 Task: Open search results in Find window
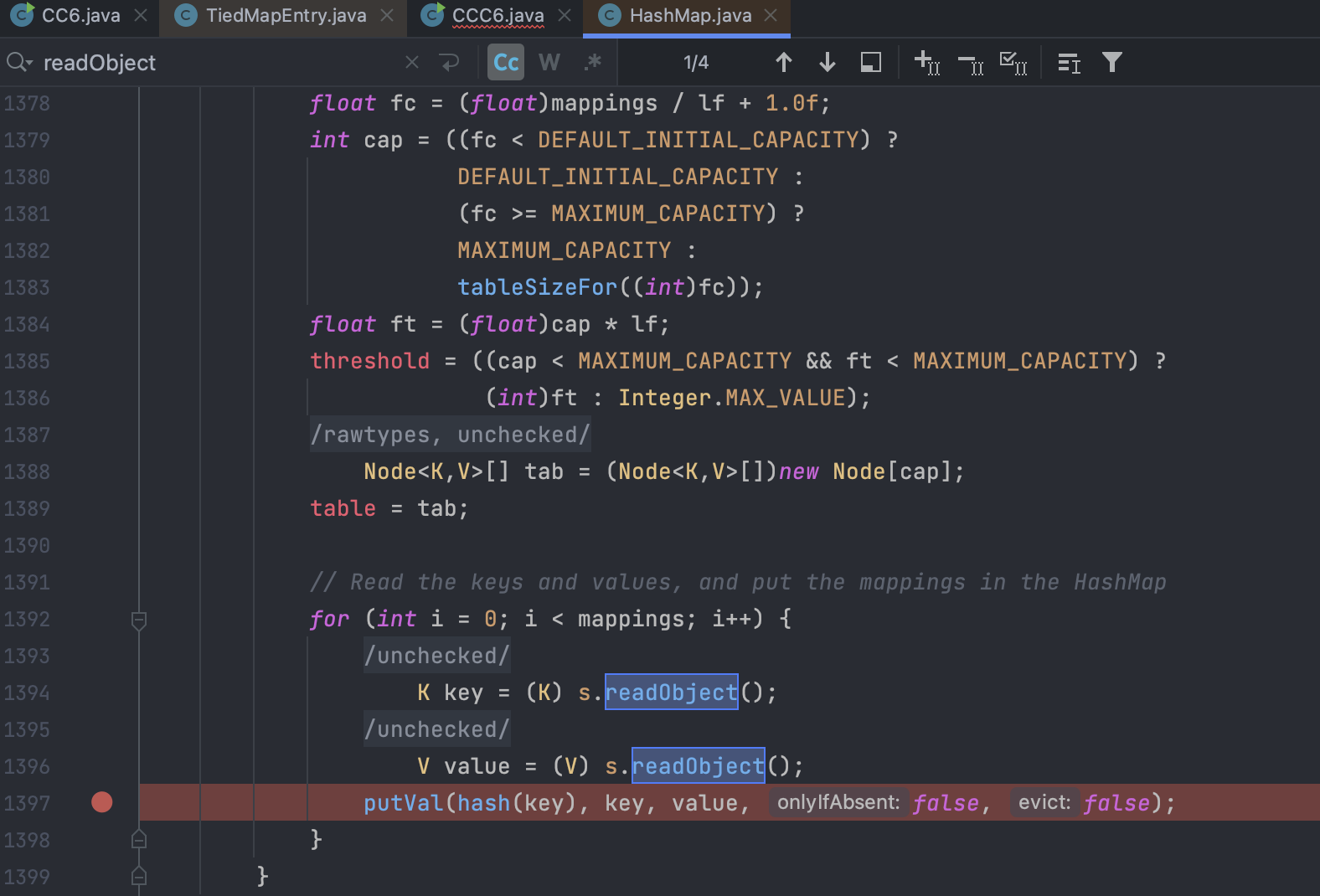coord(870,63)
